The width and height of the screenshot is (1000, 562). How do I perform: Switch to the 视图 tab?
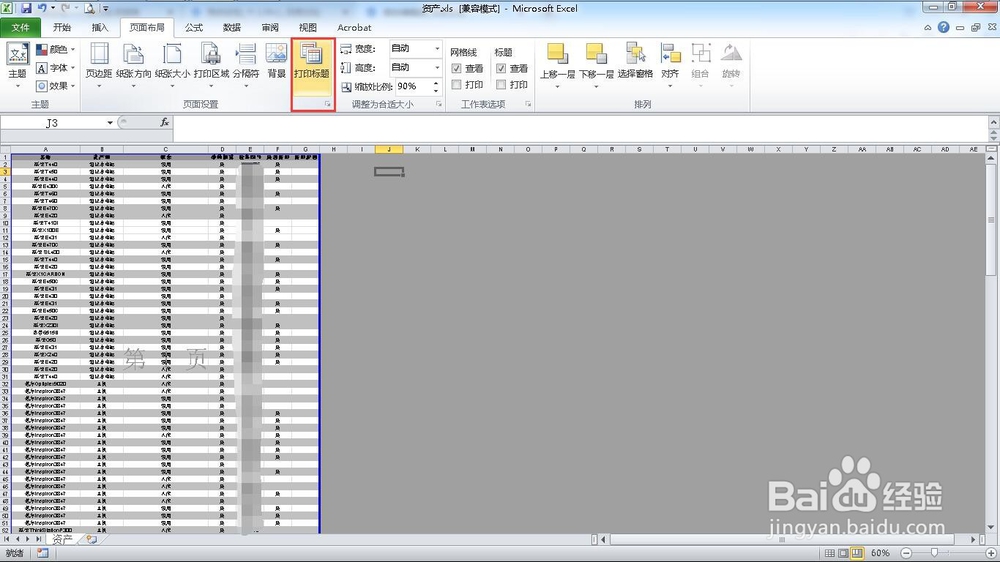coord(308,27)
